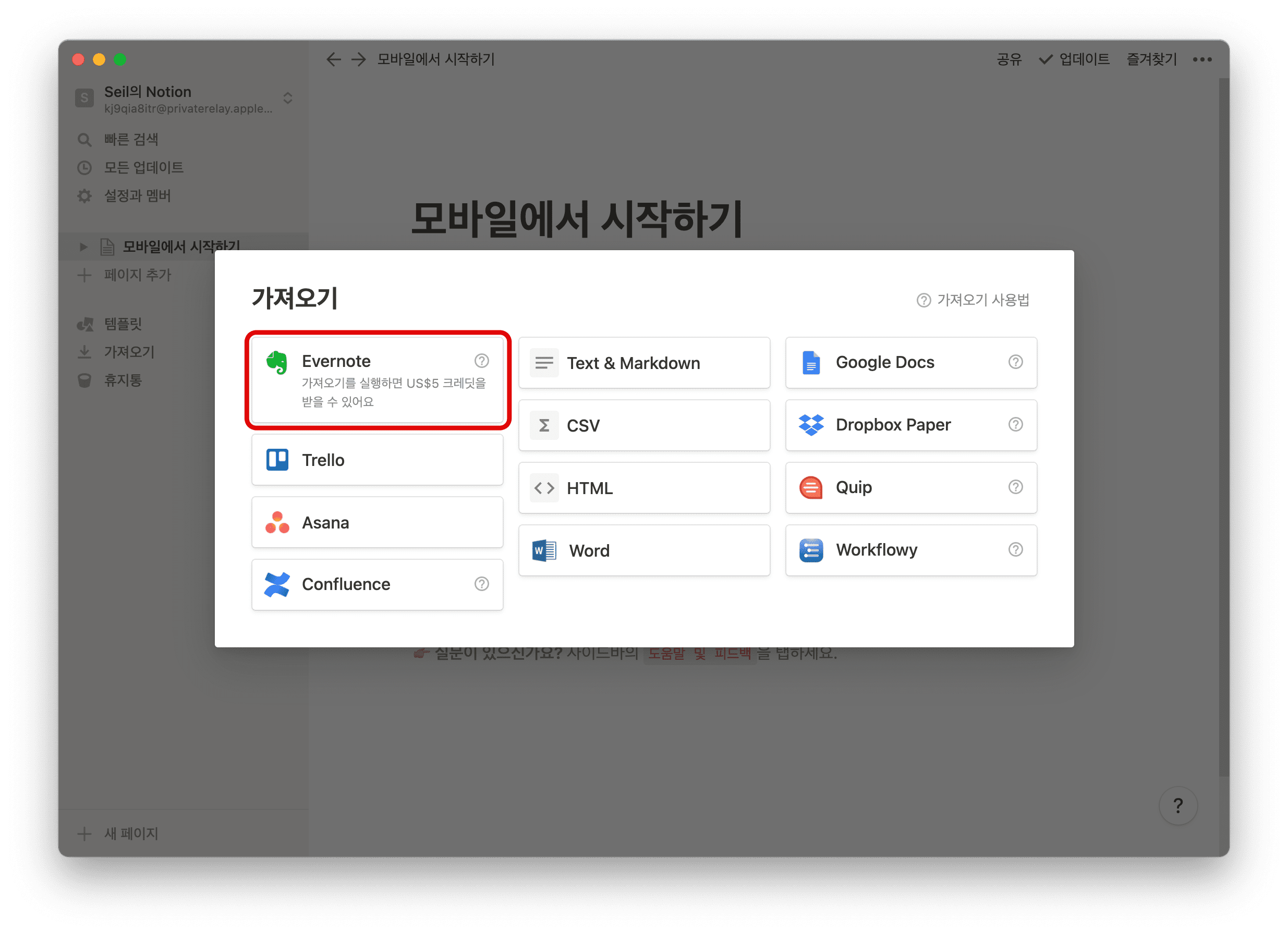Click Word import option

pyautogui.click(x=643, y=550)
